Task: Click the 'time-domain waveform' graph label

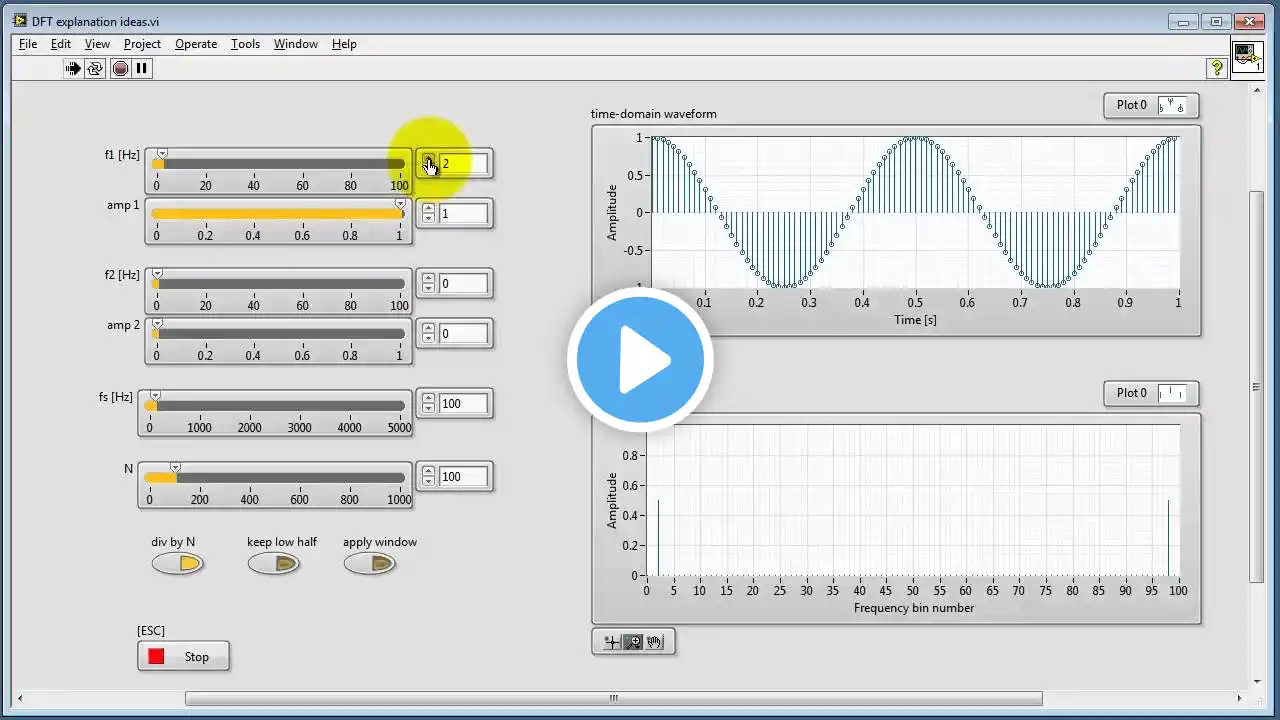Action: 653,114
